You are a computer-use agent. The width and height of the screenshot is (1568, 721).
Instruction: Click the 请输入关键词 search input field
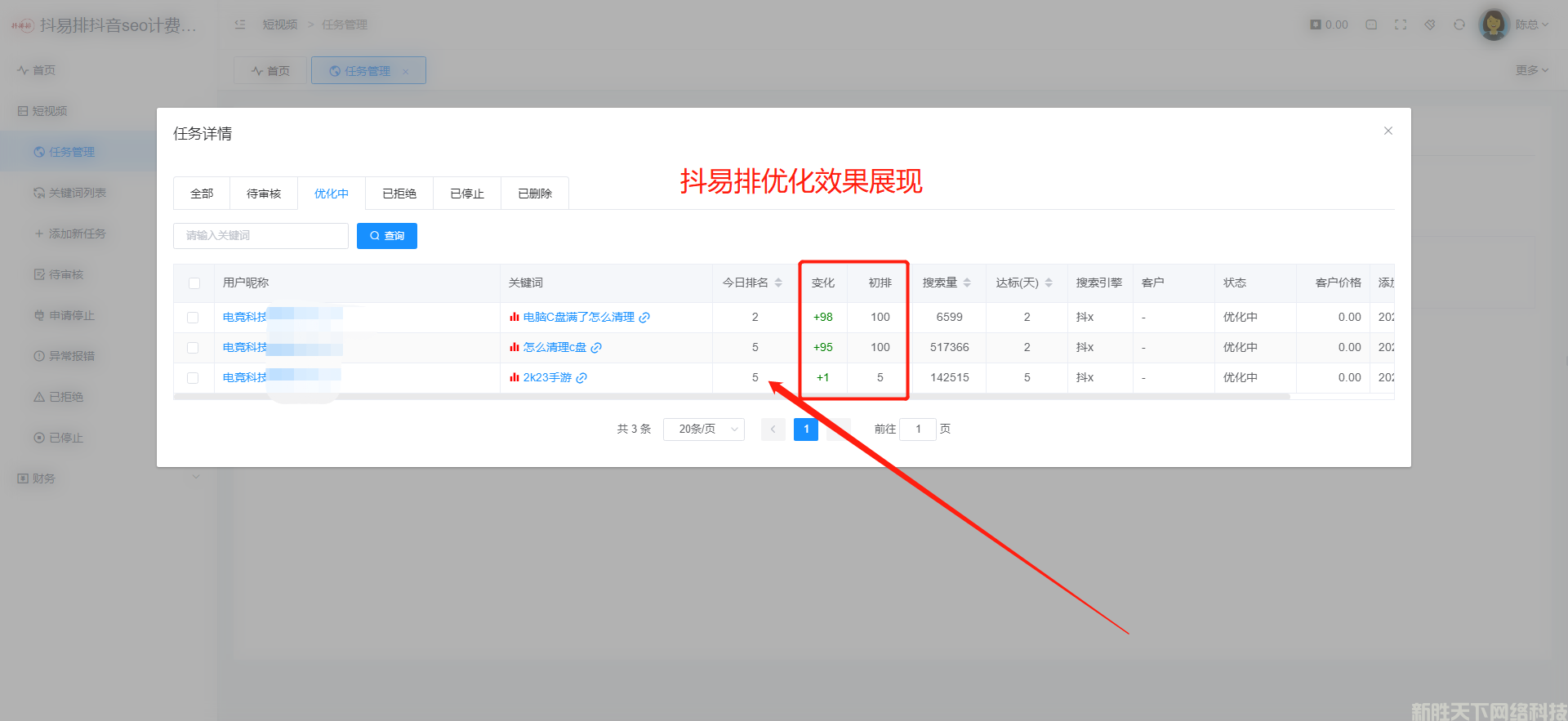tap(261, 236)
